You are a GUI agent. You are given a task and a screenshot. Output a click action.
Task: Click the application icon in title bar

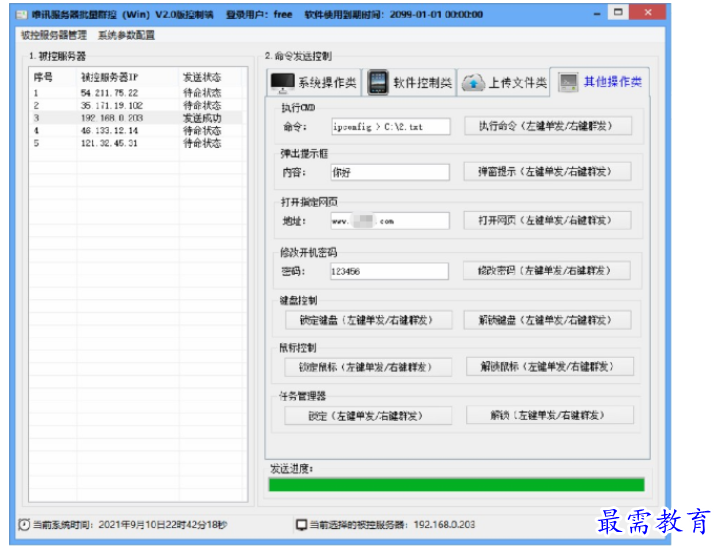point(22,14)
